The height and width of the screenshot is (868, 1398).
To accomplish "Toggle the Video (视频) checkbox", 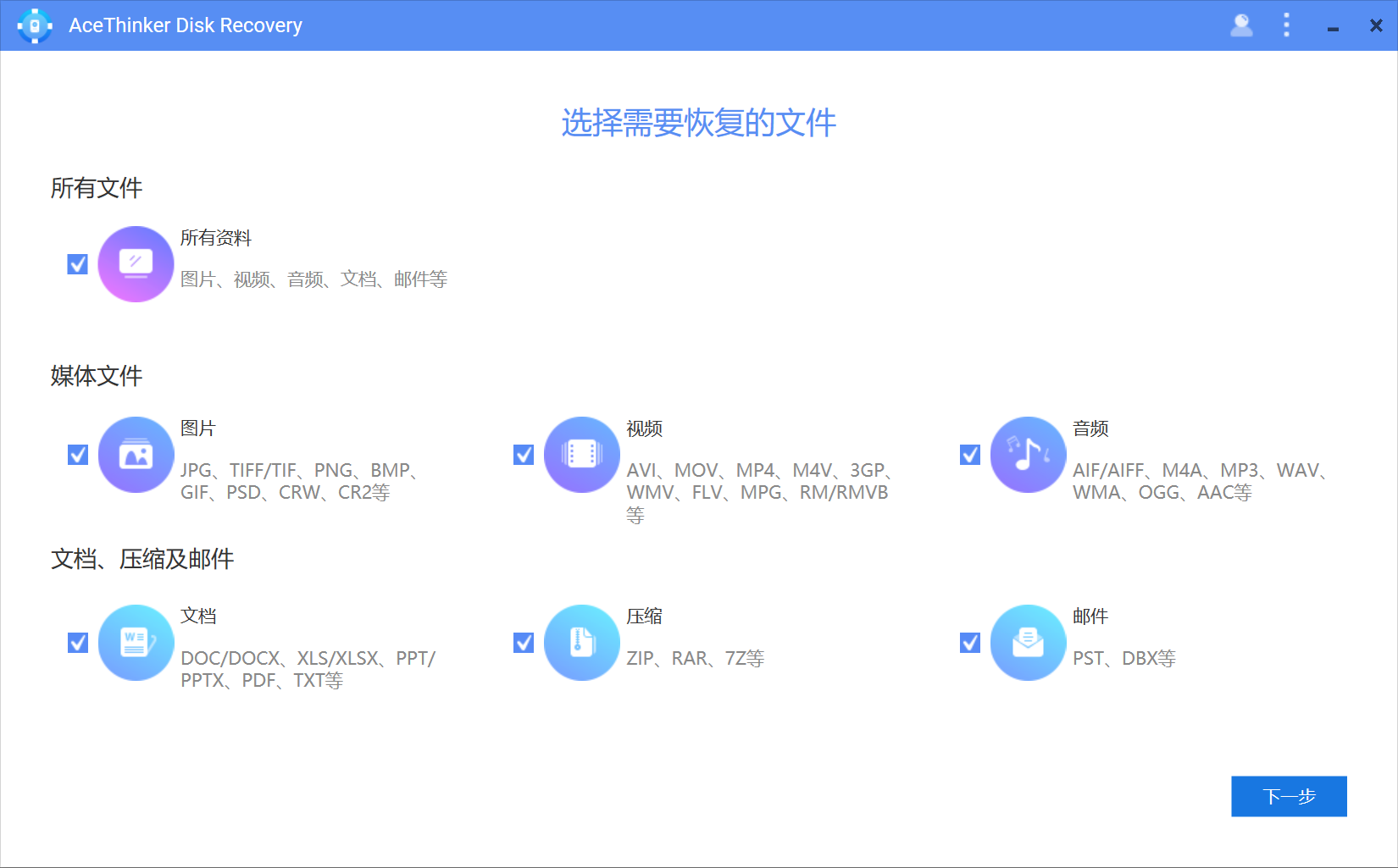I will [x=524, y=455].
